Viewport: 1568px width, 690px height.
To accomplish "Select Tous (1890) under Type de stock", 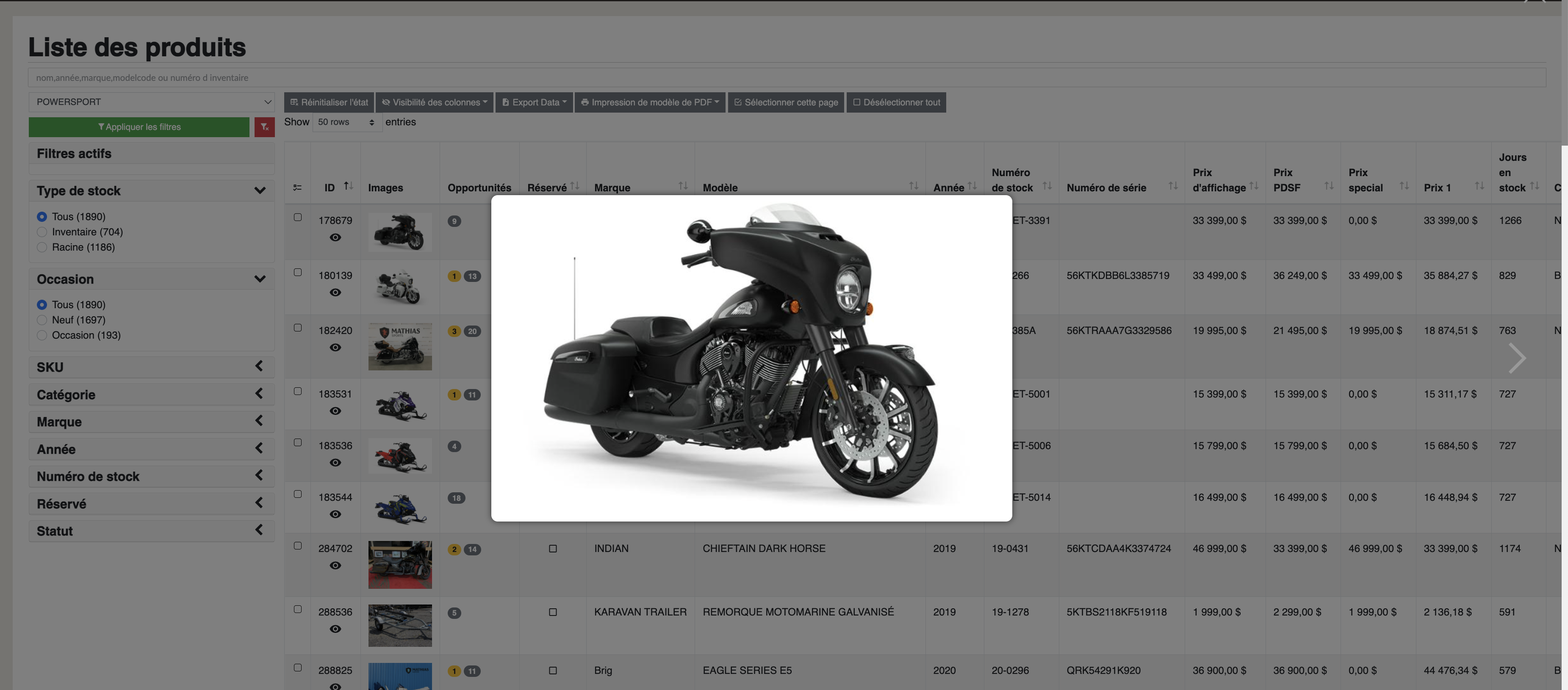I will (x=42, y=217).
